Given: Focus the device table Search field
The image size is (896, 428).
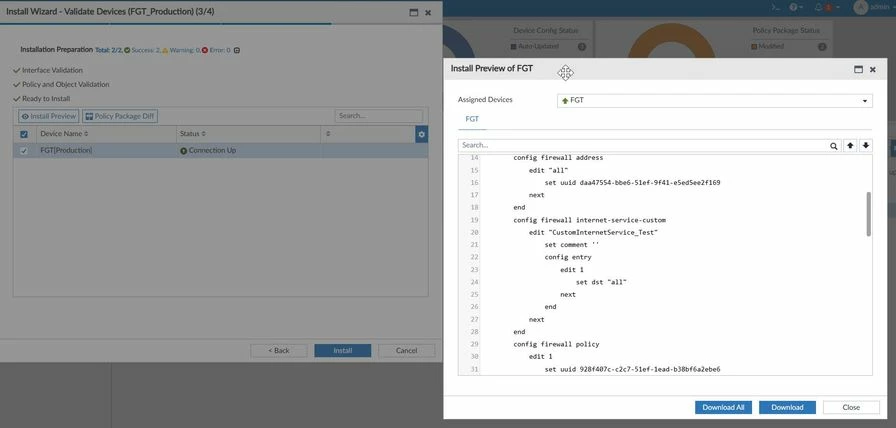Looking at the screenshot, I should click(x=378, y=116).
